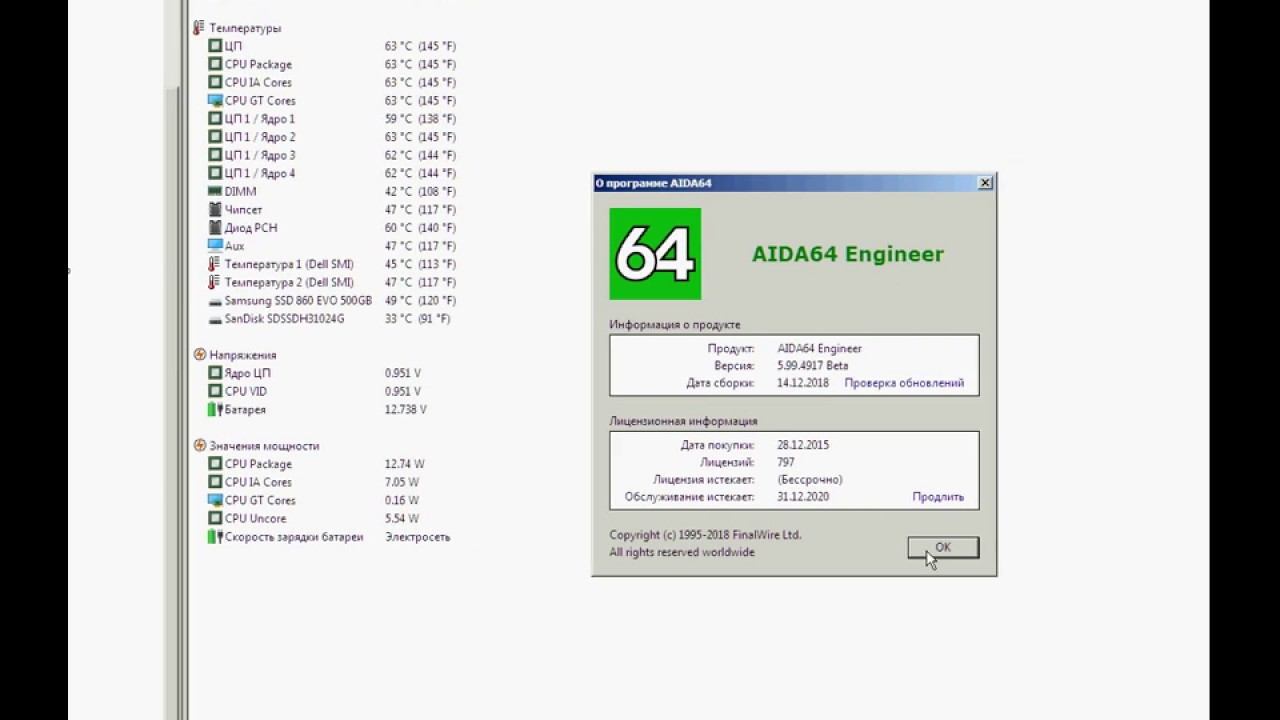The image size is (1280, 720).
Task: Click Температура 1 (Dell SMI) thermometer icon
Action: [214, 264]
